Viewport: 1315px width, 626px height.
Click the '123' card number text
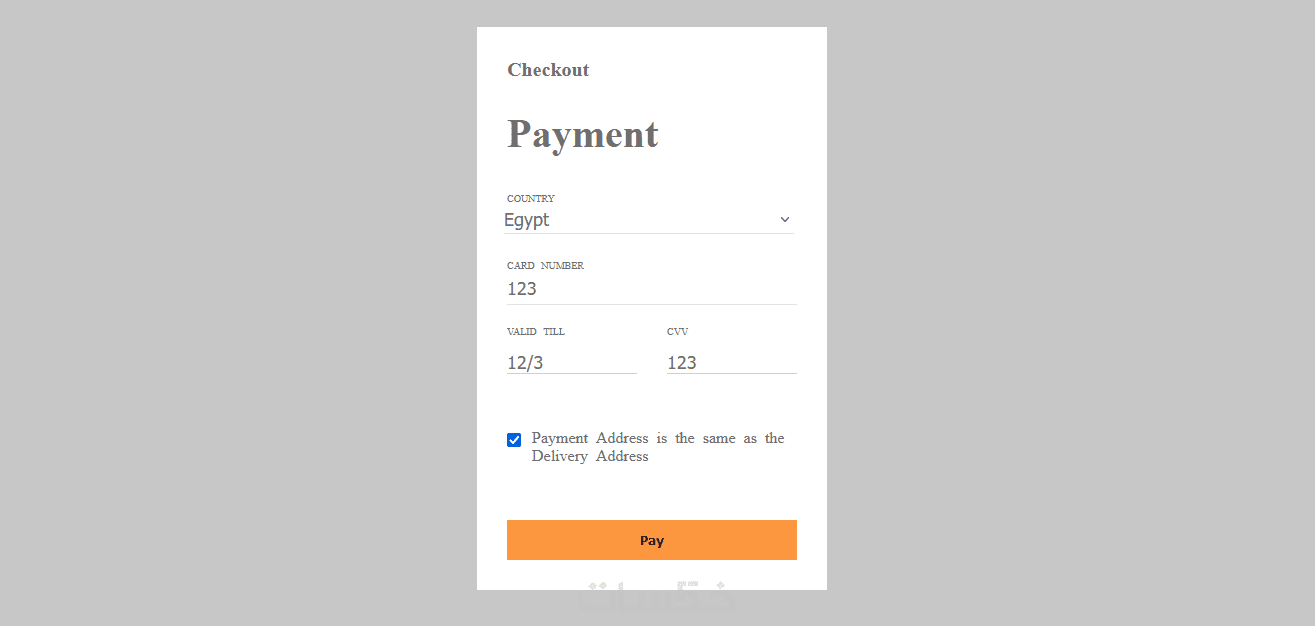[522, 289]
